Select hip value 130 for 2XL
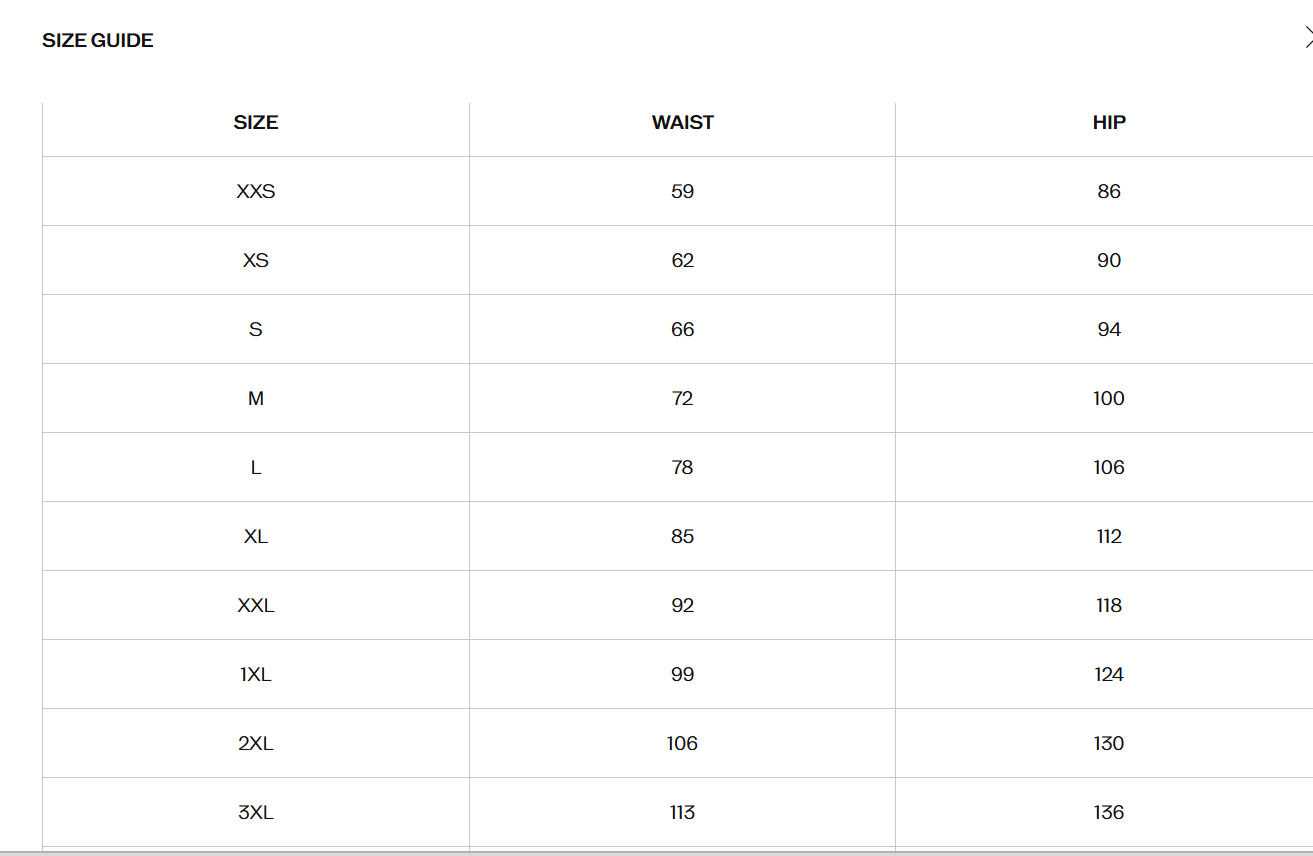Image resolution: width=1313 pixels, height=856 pixels. pos(1109,744)
